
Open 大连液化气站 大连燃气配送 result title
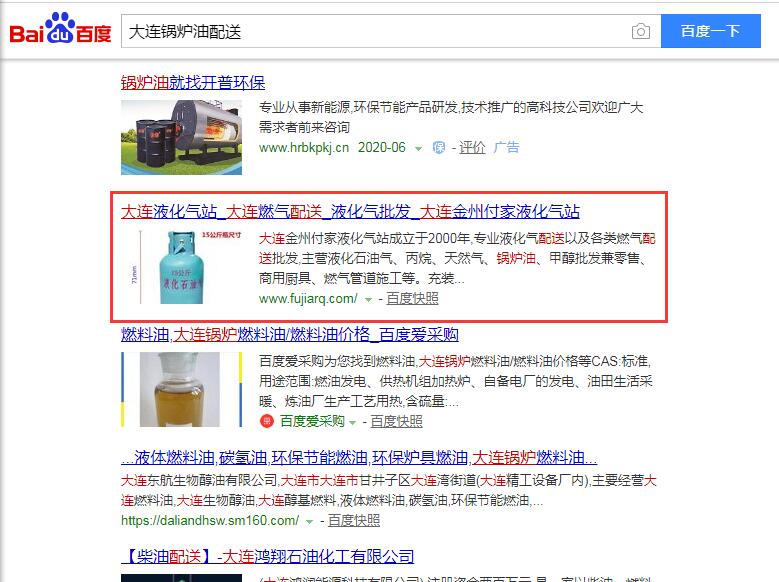pyautogui.click(x=350, y=212)
